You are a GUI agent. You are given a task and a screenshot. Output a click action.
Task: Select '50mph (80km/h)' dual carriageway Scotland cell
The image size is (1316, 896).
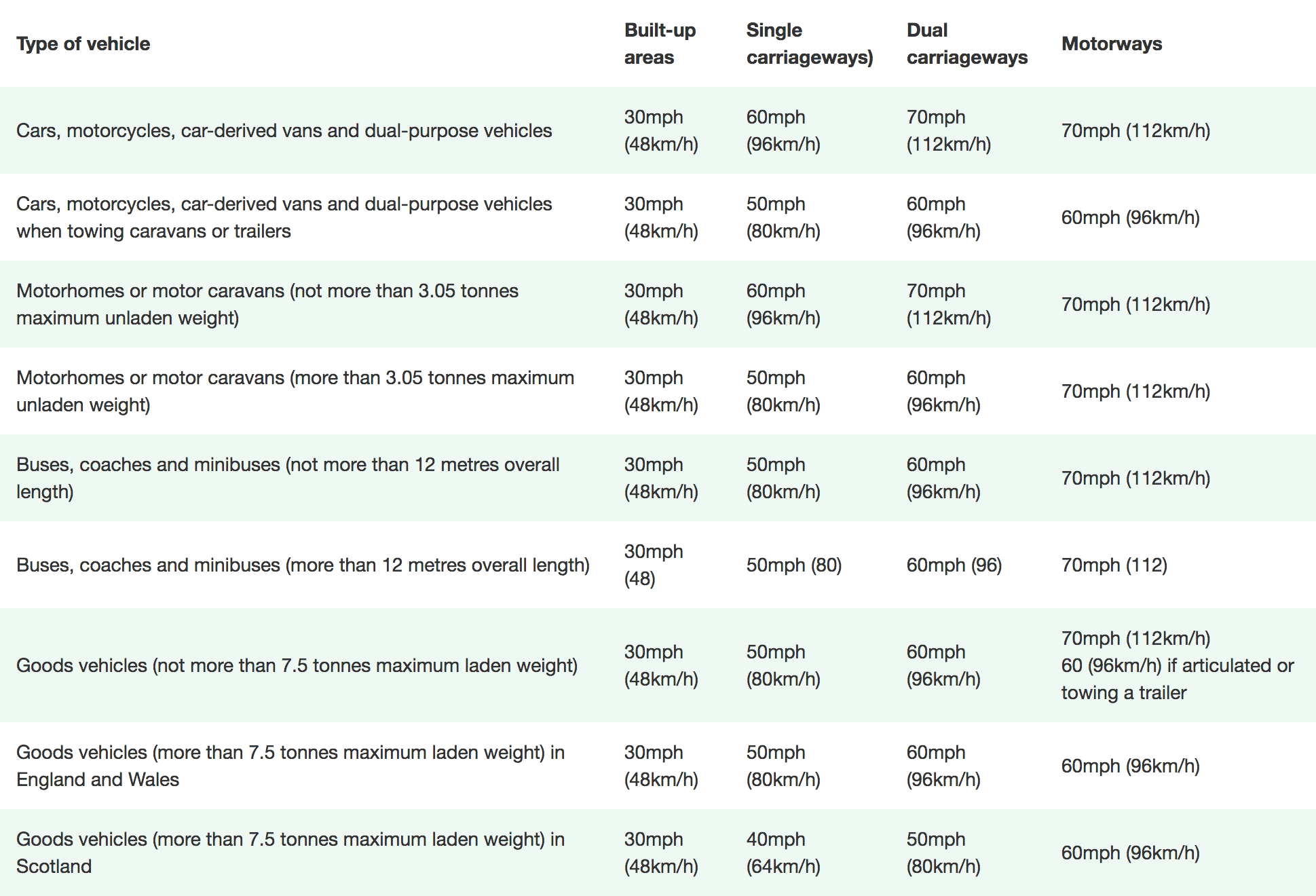(943, 853)
